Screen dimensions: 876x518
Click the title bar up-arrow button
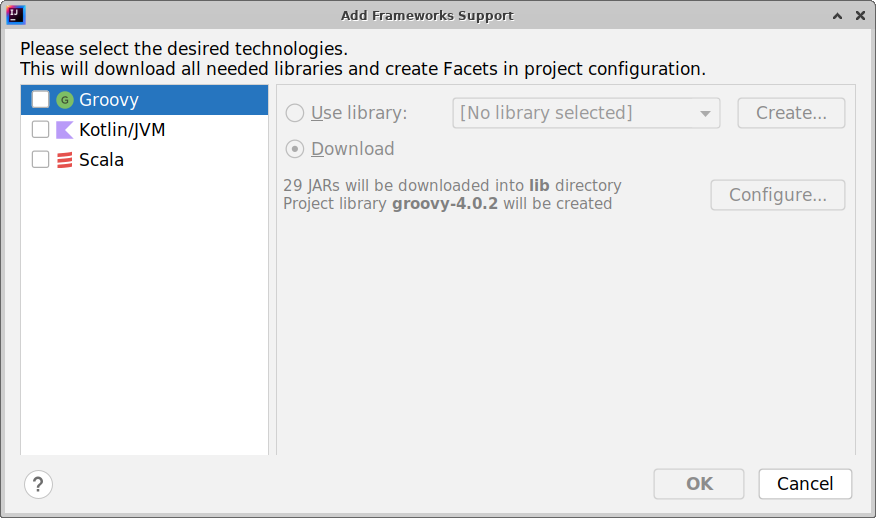point(836,15)
